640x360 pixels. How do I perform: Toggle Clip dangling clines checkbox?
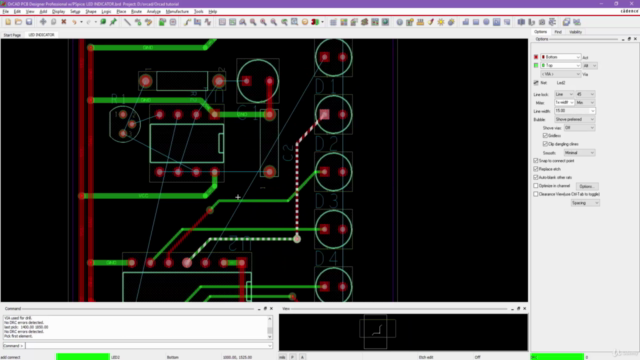click(545, 144)
